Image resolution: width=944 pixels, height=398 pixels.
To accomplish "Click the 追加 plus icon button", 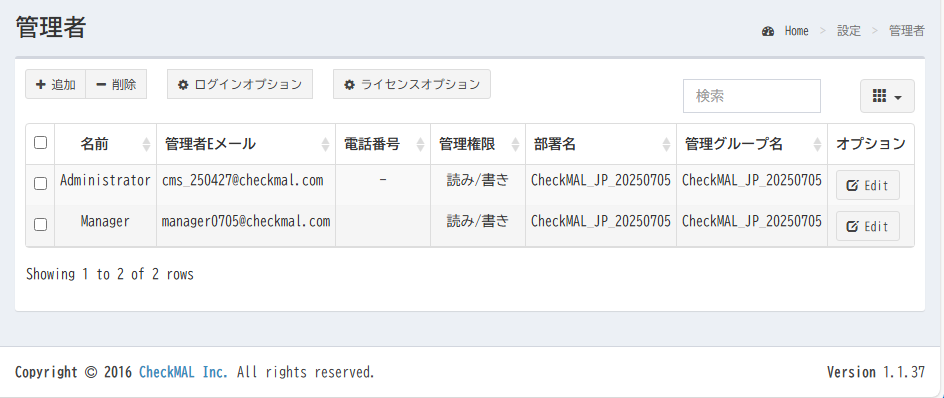I will click(x=55, y=84).
